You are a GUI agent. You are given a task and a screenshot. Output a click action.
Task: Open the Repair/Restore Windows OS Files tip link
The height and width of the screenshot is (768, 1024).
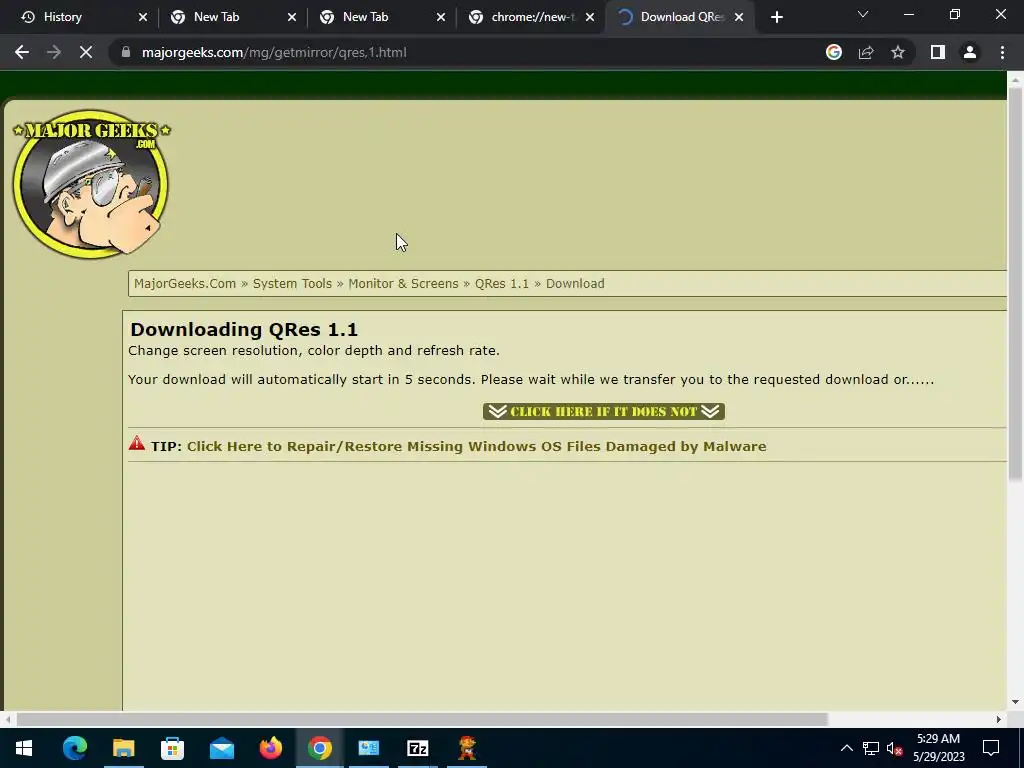click(x=477, y=447)
